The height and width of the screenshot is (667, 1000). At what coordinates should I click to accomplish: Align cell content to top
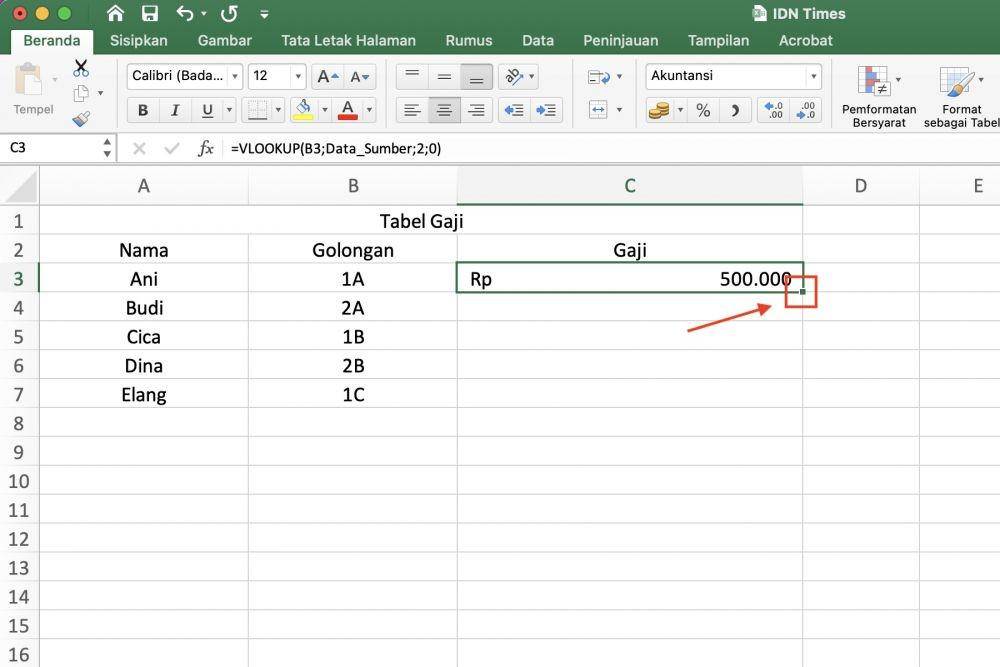(x=413, y=77)
